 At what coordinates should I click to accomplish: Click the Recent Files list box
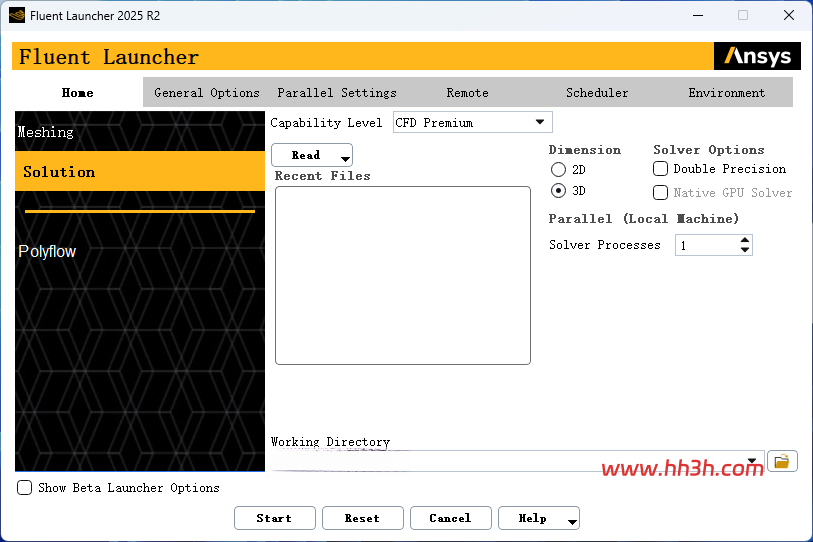[x=403, y=275]
